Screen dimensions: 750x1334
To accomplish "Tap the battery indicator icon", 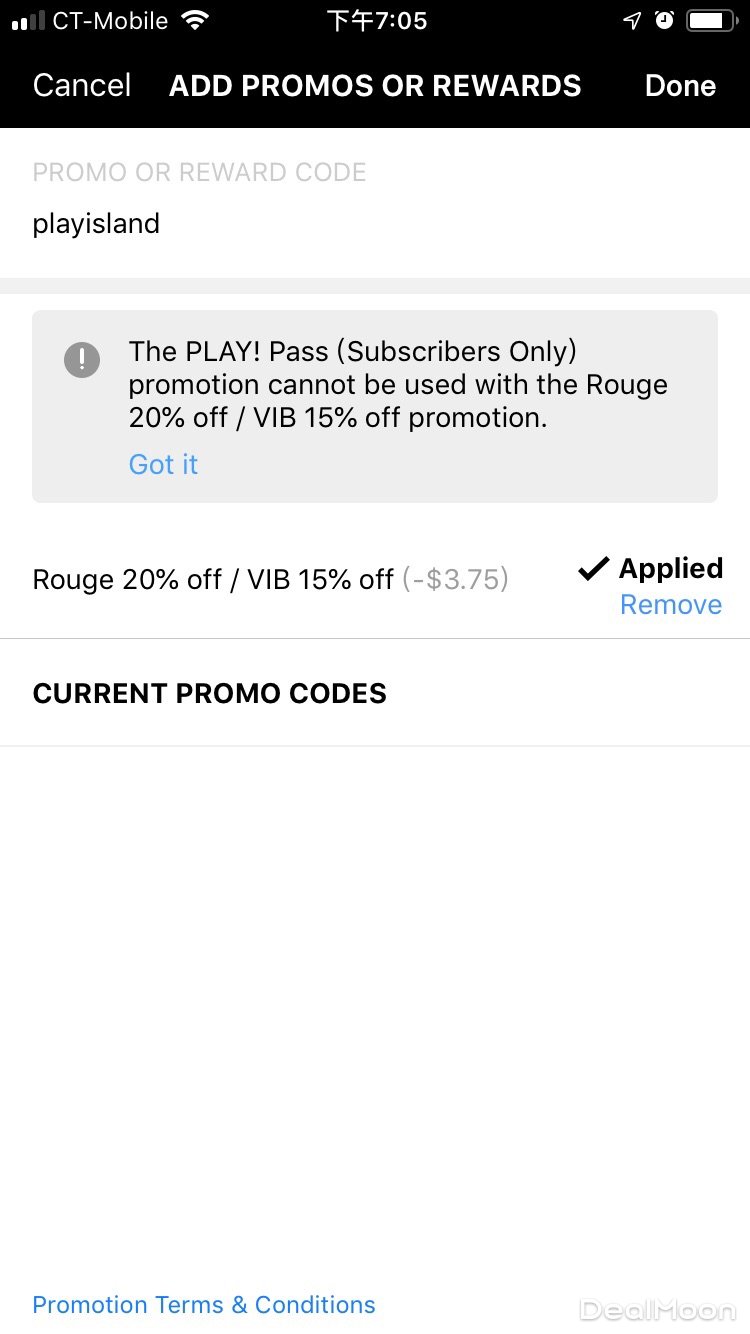I will 711,21.
